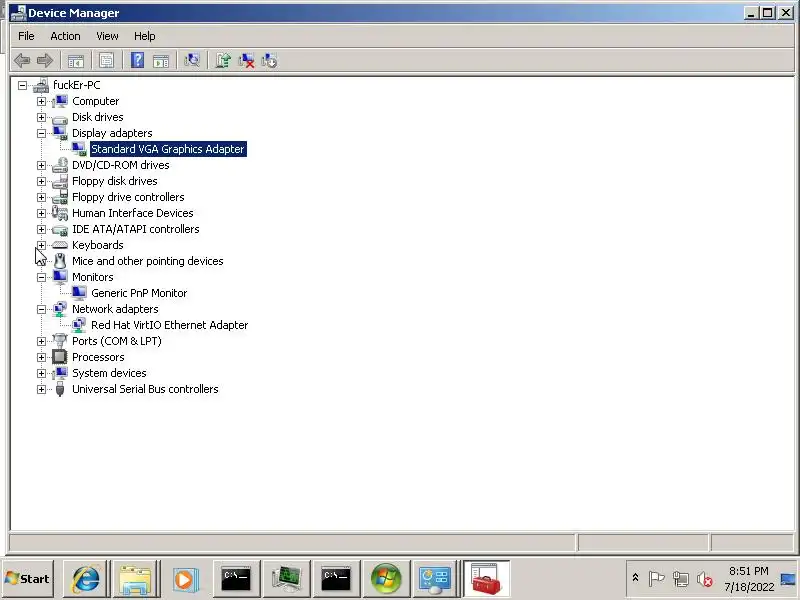Click the blue Help question mark icon

click(137, 61)
